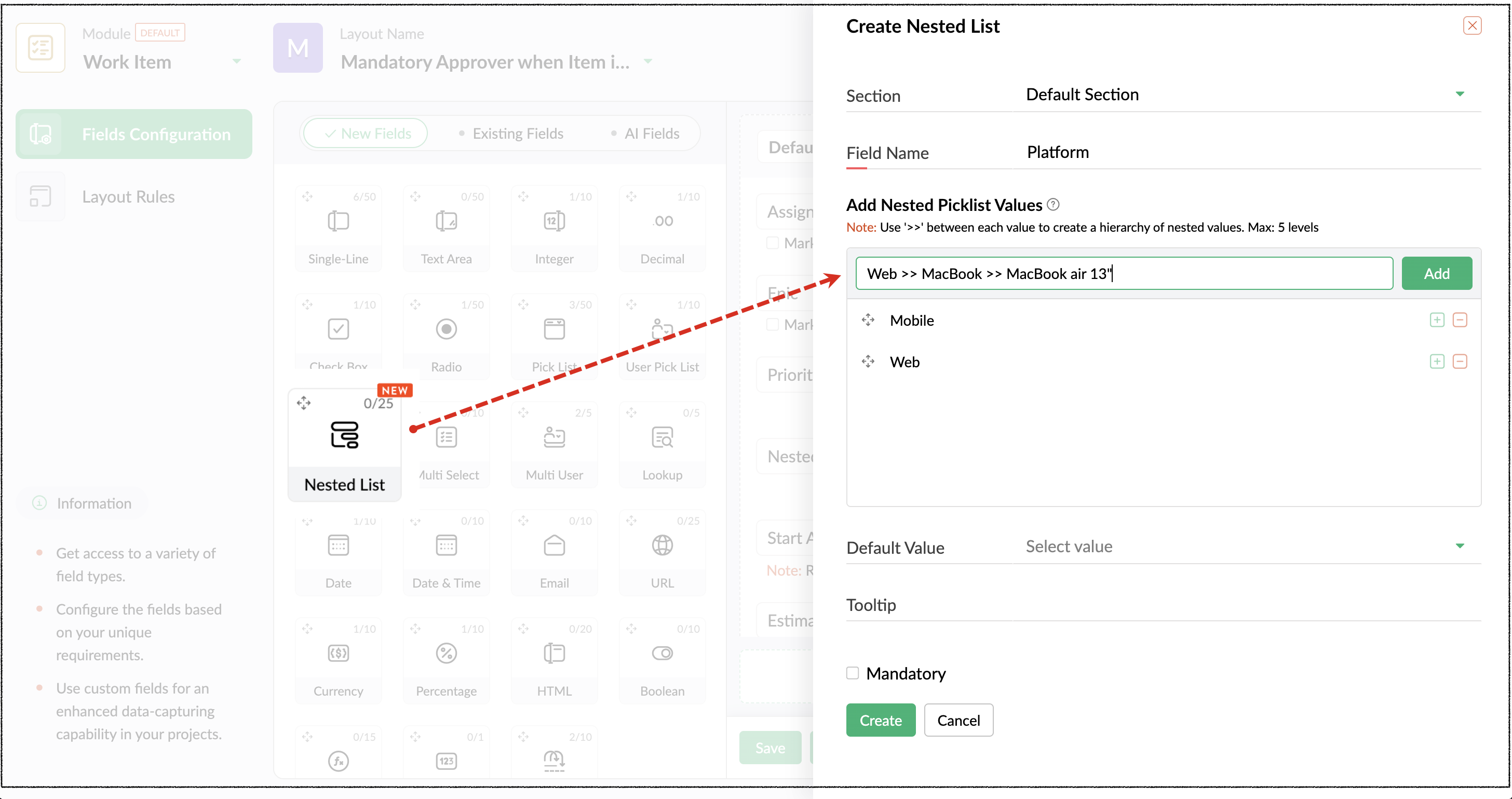Open Layout Rules in the sidebar
This screenshot has height=799, width=1512.
128,197
